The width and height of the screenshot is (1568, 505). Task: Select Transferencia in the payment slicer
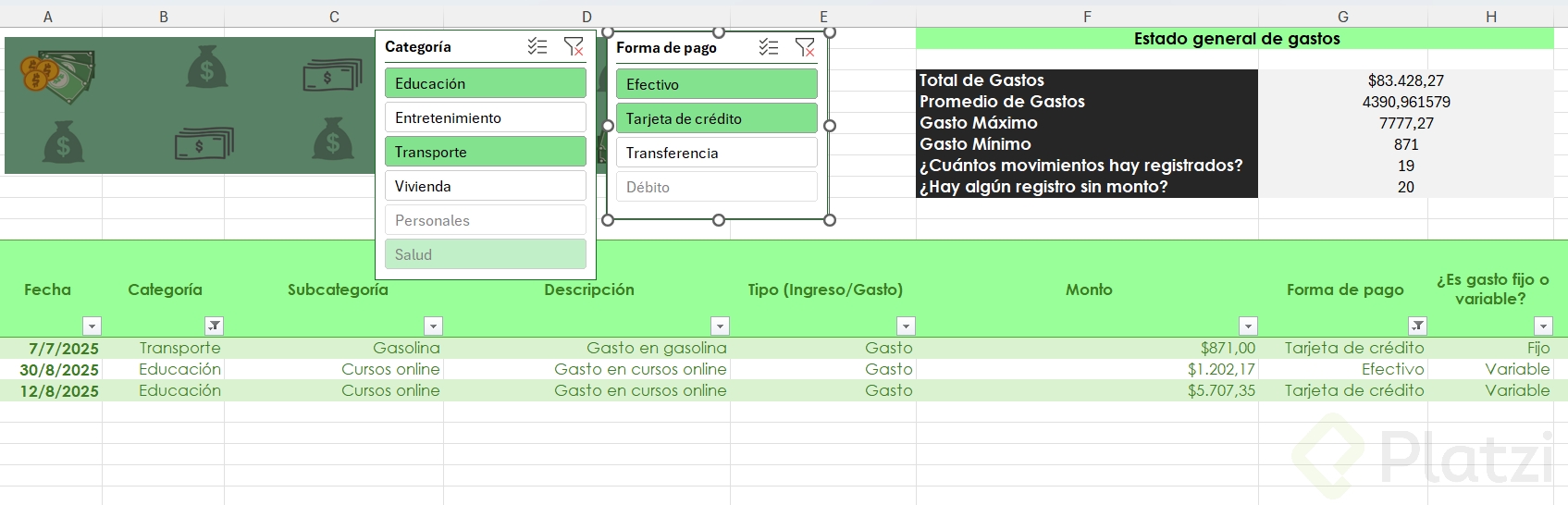click(x=716, y=153)
